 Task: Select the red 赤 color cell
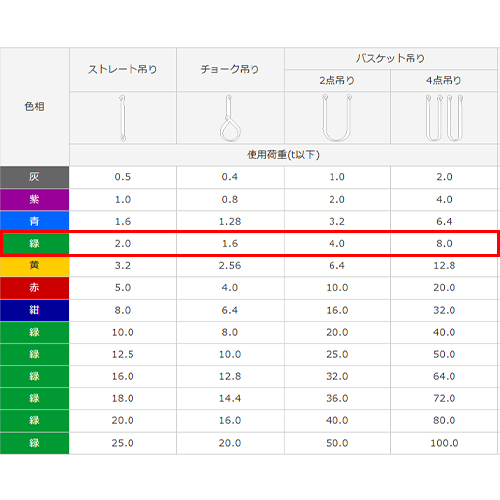click(34, 288)
